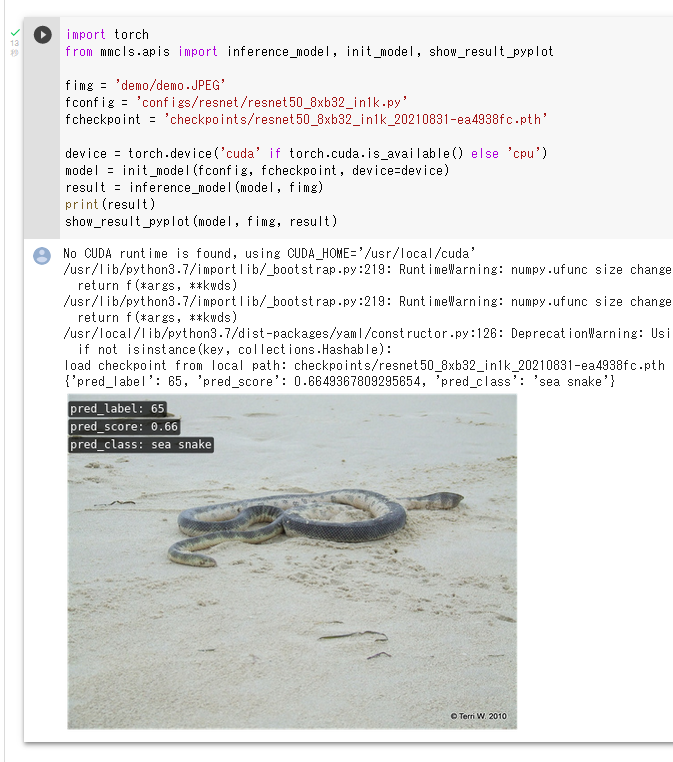The image size is (673, 762).
Task: Click the 'model = init_model' line
Action: [257, 171]
